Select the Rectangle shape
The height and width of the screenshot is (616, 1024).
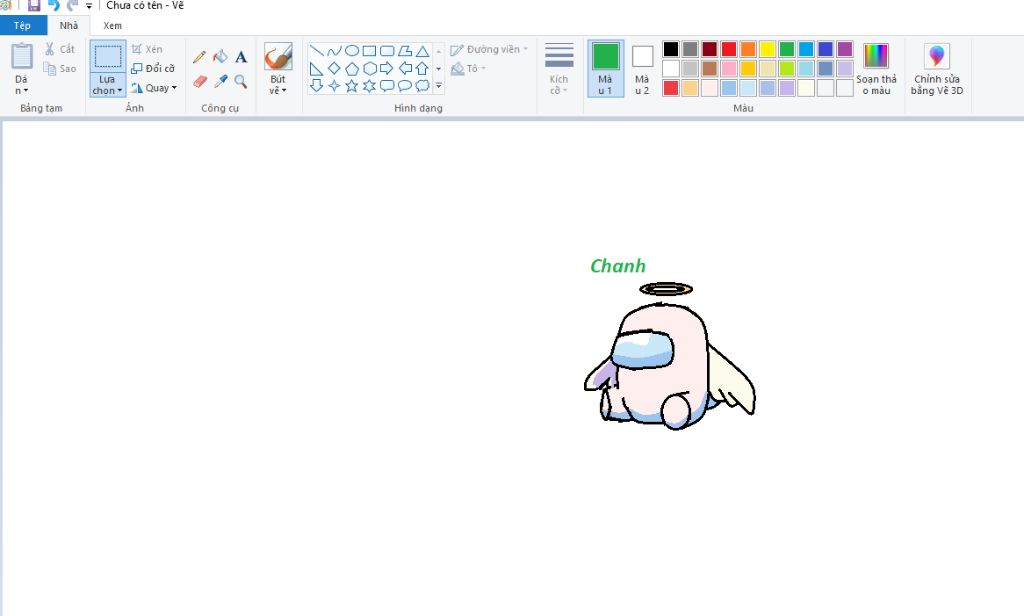[370, 51]
